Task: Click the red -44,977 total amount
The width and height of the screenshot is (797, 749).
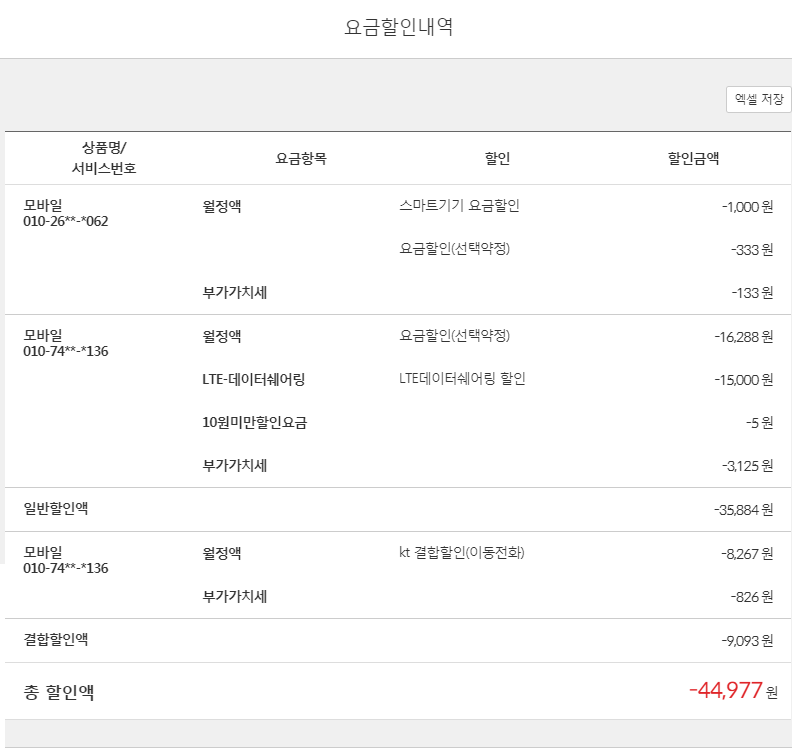Action: point(725,690)
